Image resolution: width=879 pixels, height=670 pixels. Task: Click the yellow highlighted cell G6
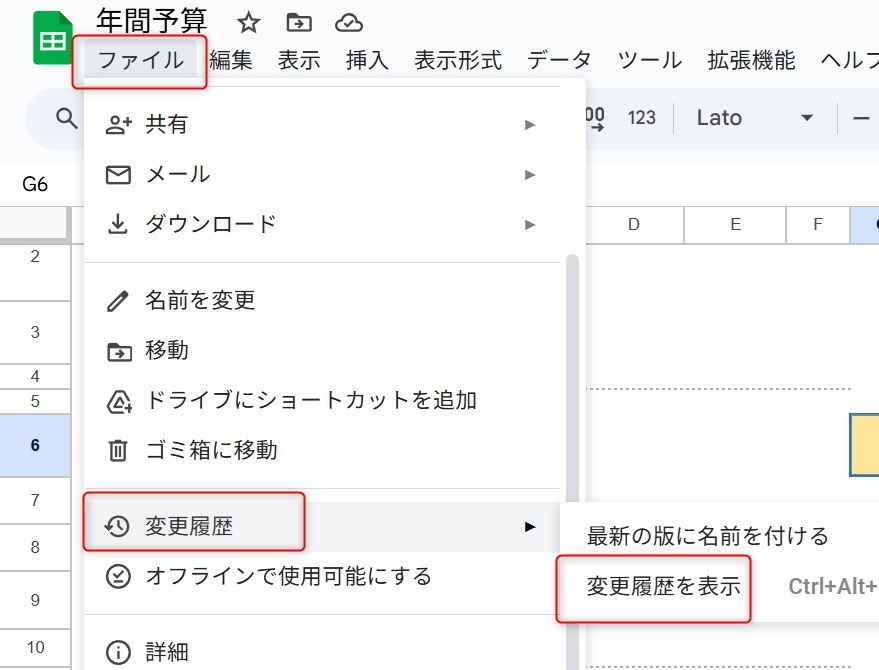(x=864, y=445)
